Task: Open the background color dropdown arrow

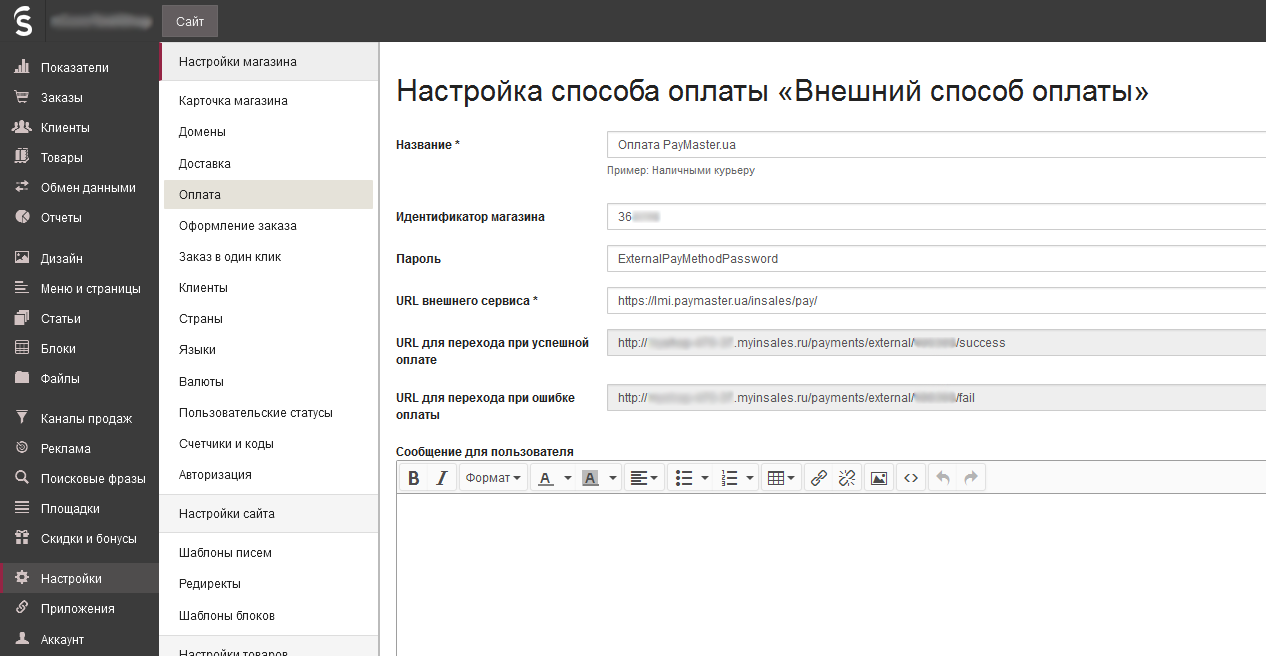Action: 613,478
